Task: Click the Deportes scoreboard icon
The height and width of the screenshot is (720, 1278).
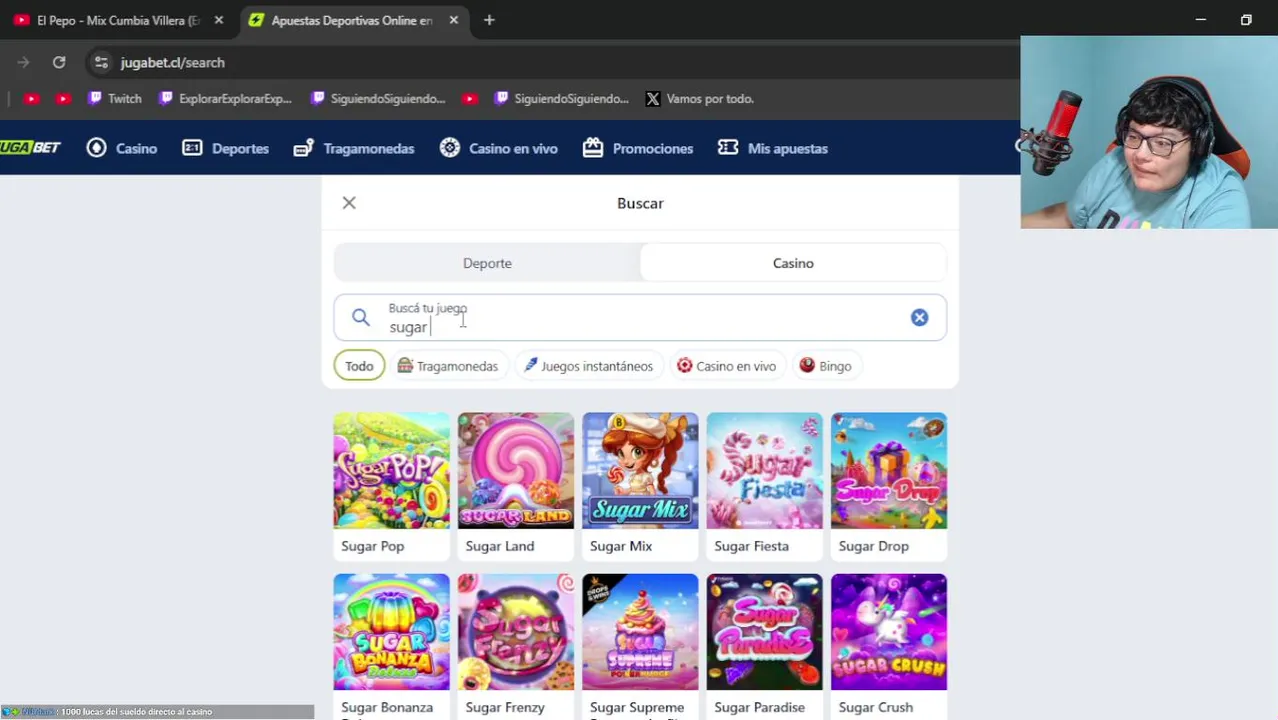Action: click(192, 148)
